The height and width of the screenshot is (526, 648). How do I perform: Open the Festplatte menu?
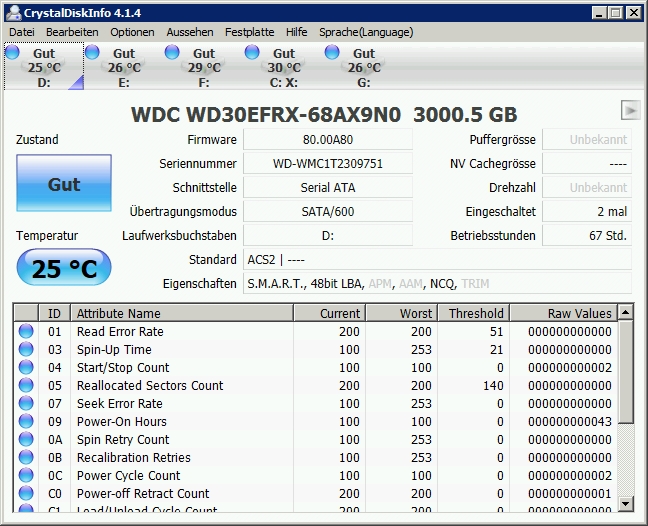pyautogui.click(x=249, y=32)
